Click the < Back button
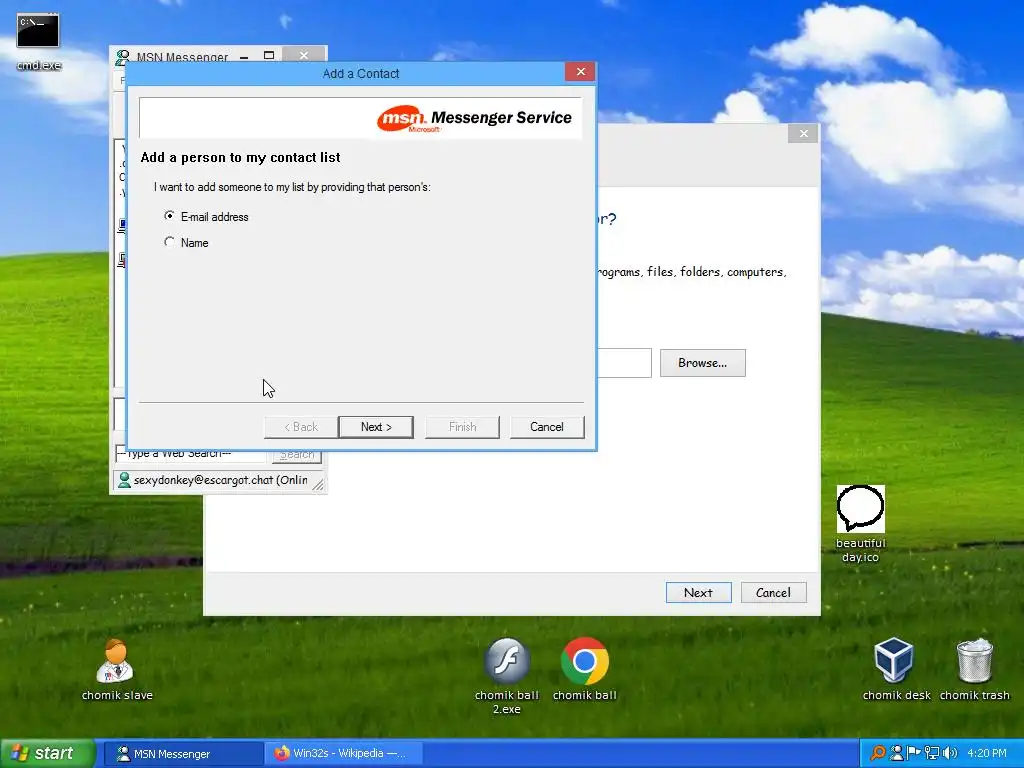This screenshot has height=768, width=1024. 301,427
